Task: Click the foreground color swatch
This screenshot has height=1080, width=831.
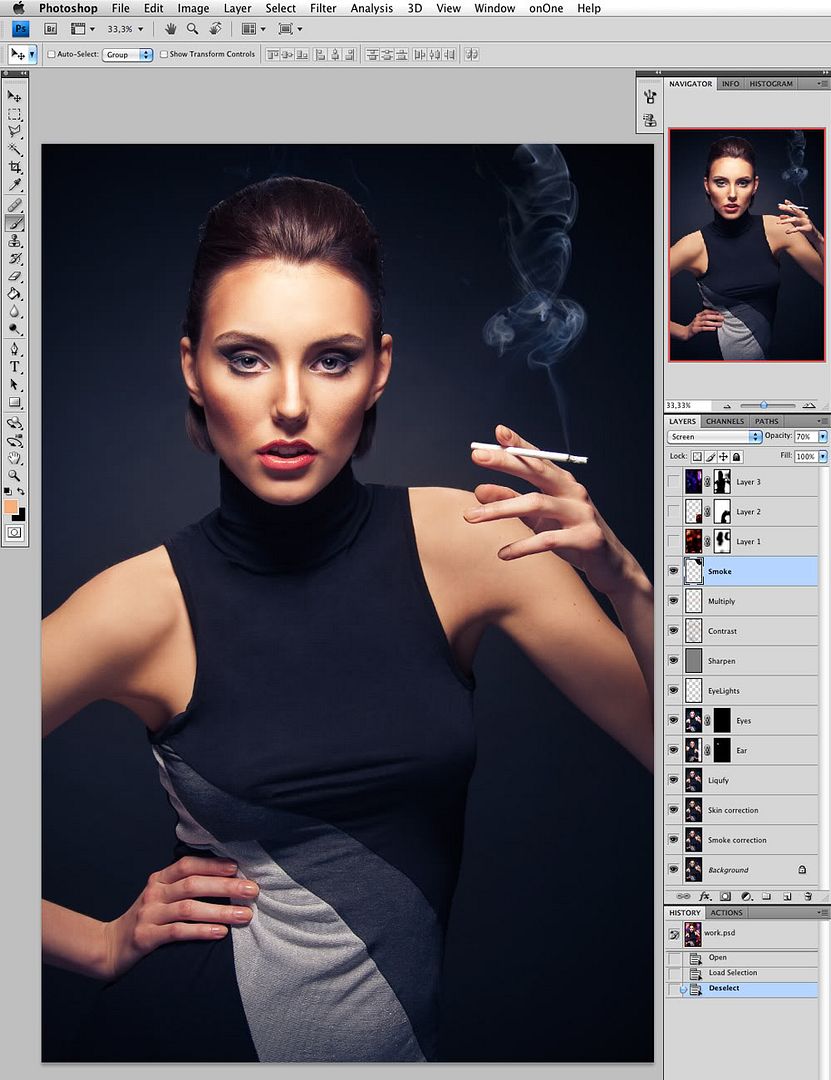Action: (10, 506)
